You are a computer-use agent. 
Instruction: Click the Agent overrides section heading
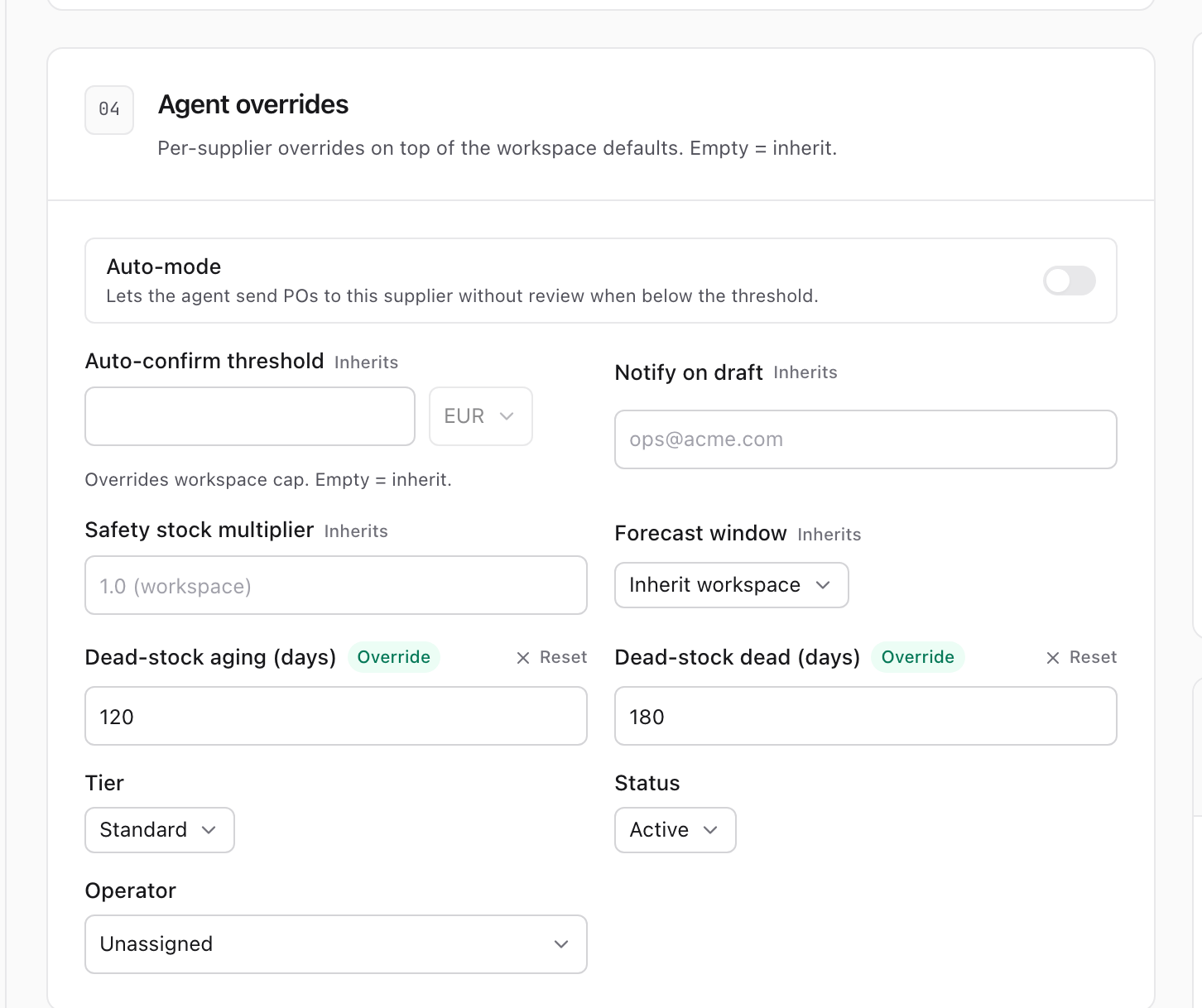pyautogui.click(x=253, y=105)
